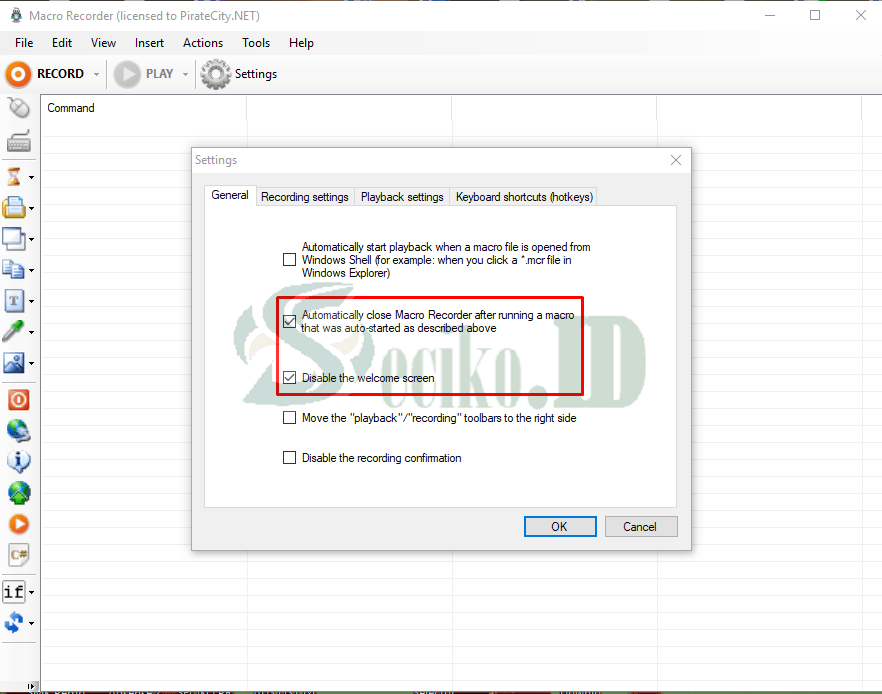Insert a C# code action

pyautogui.click(x=17, y=554)
